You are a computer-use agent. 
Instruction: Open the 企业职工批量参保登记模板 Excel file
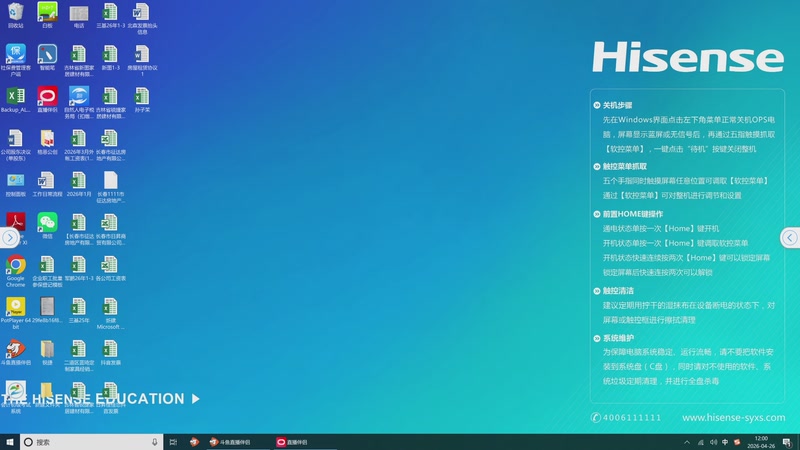[x=47, y=271]
